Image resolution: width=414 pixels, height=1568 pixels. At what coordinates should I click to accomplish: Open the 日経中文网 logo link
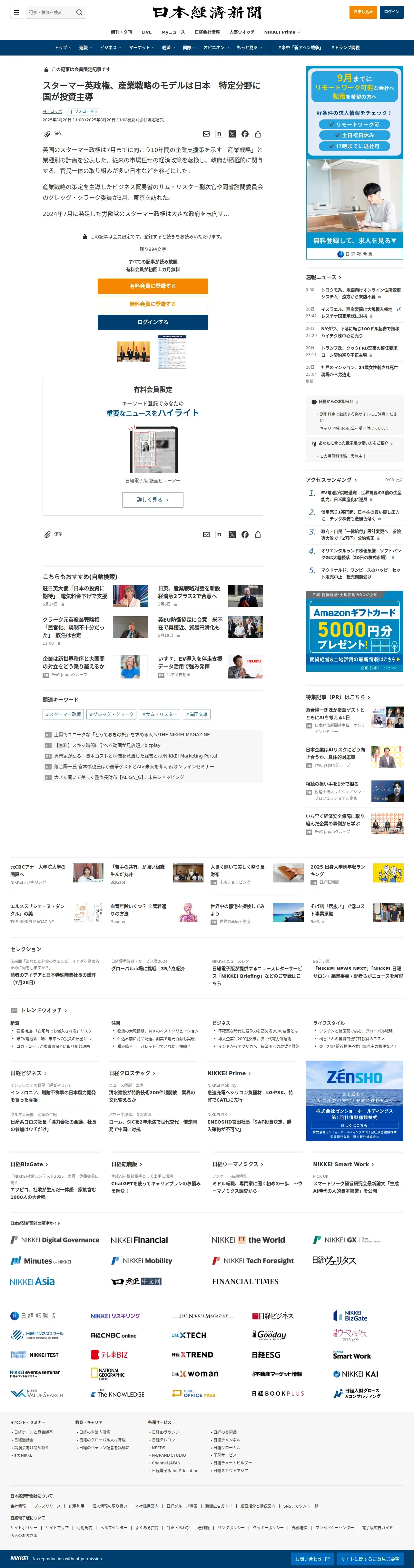coord(136,1281)
